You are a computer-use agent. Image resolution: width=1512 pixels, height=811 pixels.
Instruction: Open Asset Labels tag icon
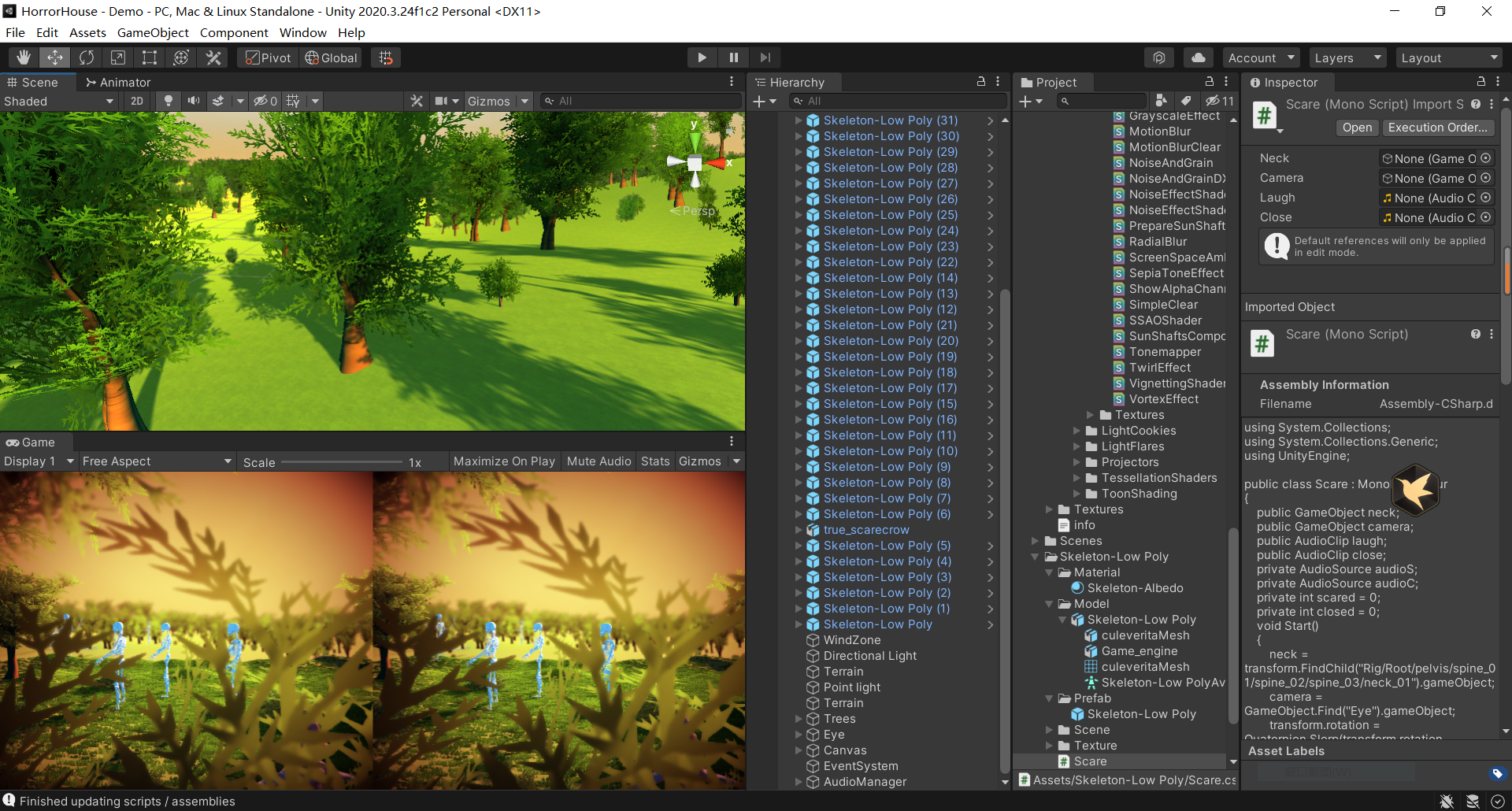[x=1497, y=773]
